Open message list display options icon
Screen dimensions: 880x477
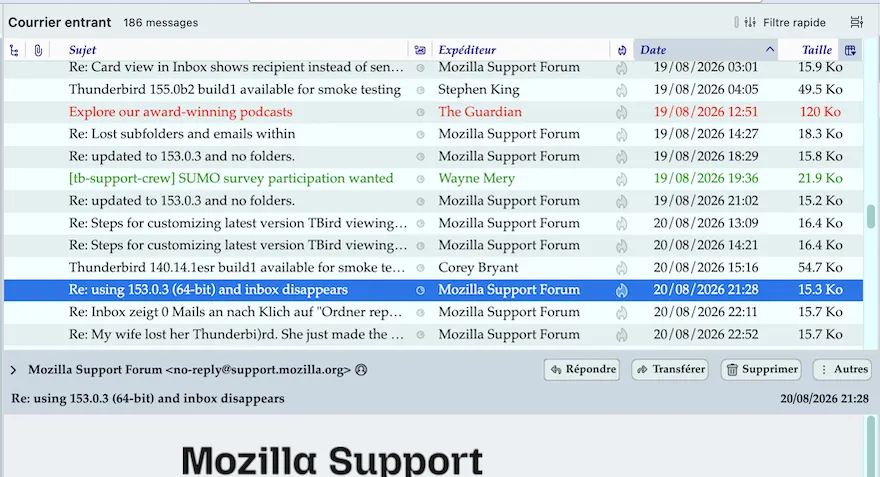point(856,22)
